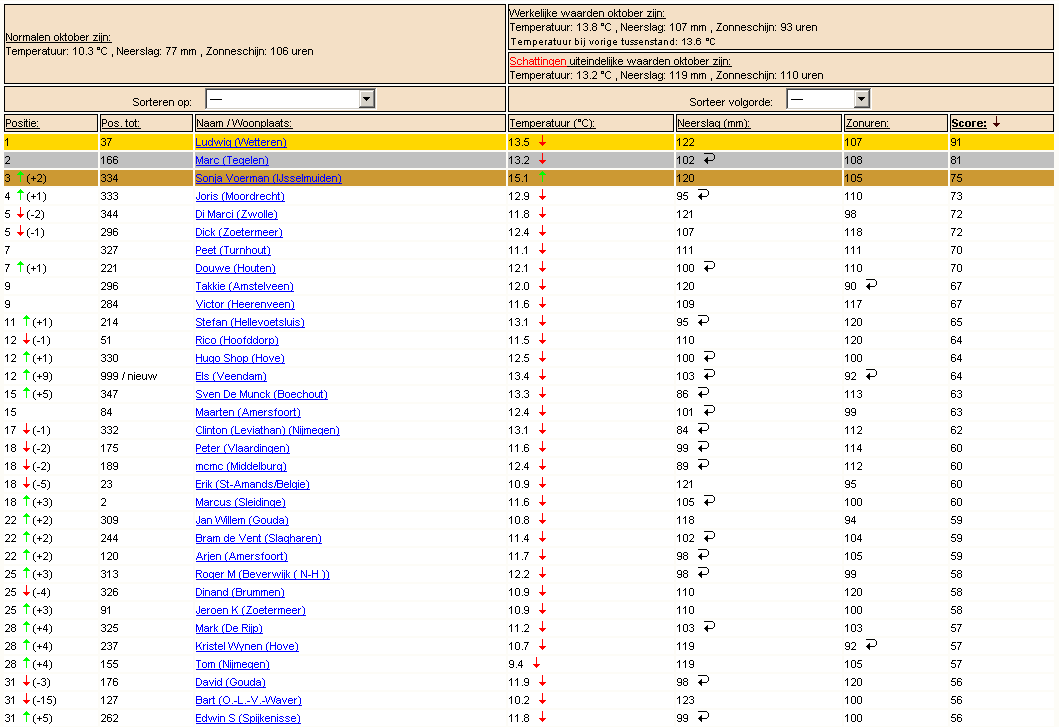Sort by the Temperatuur (°C) column header
The image size is (1059, 727).
[552, 123]
